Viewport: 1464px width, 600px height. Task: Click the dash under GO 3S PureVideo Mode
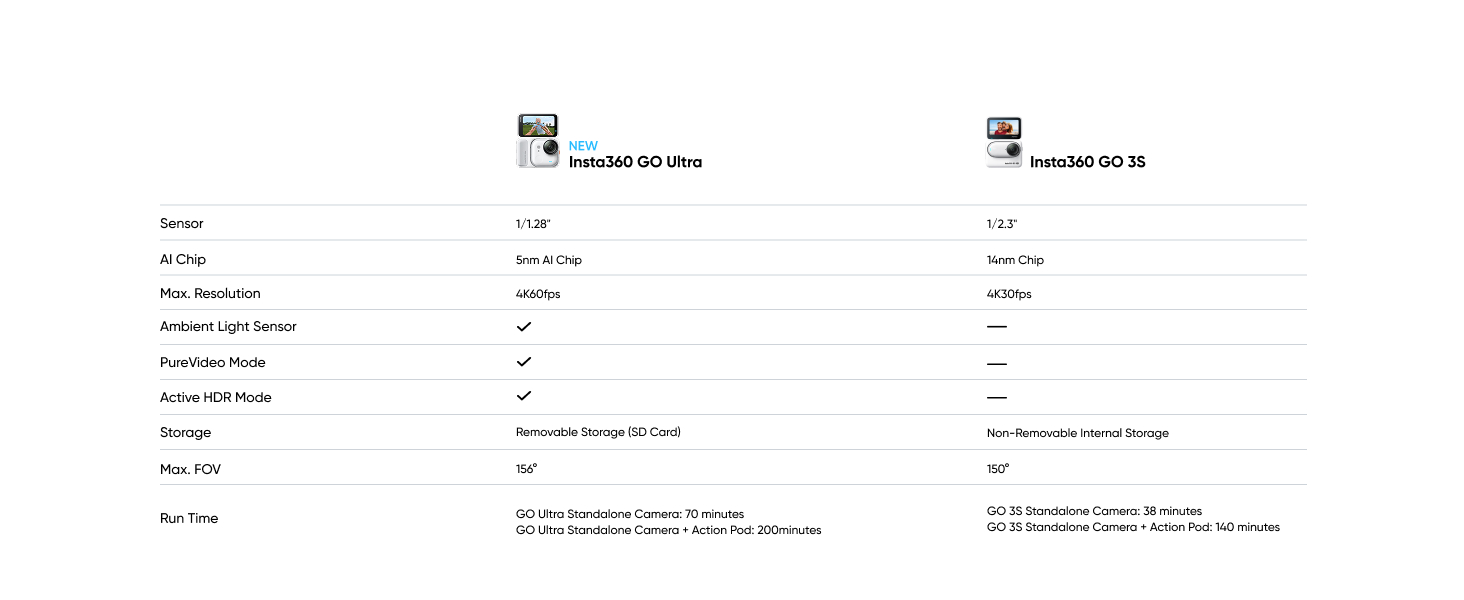[996, 362]
